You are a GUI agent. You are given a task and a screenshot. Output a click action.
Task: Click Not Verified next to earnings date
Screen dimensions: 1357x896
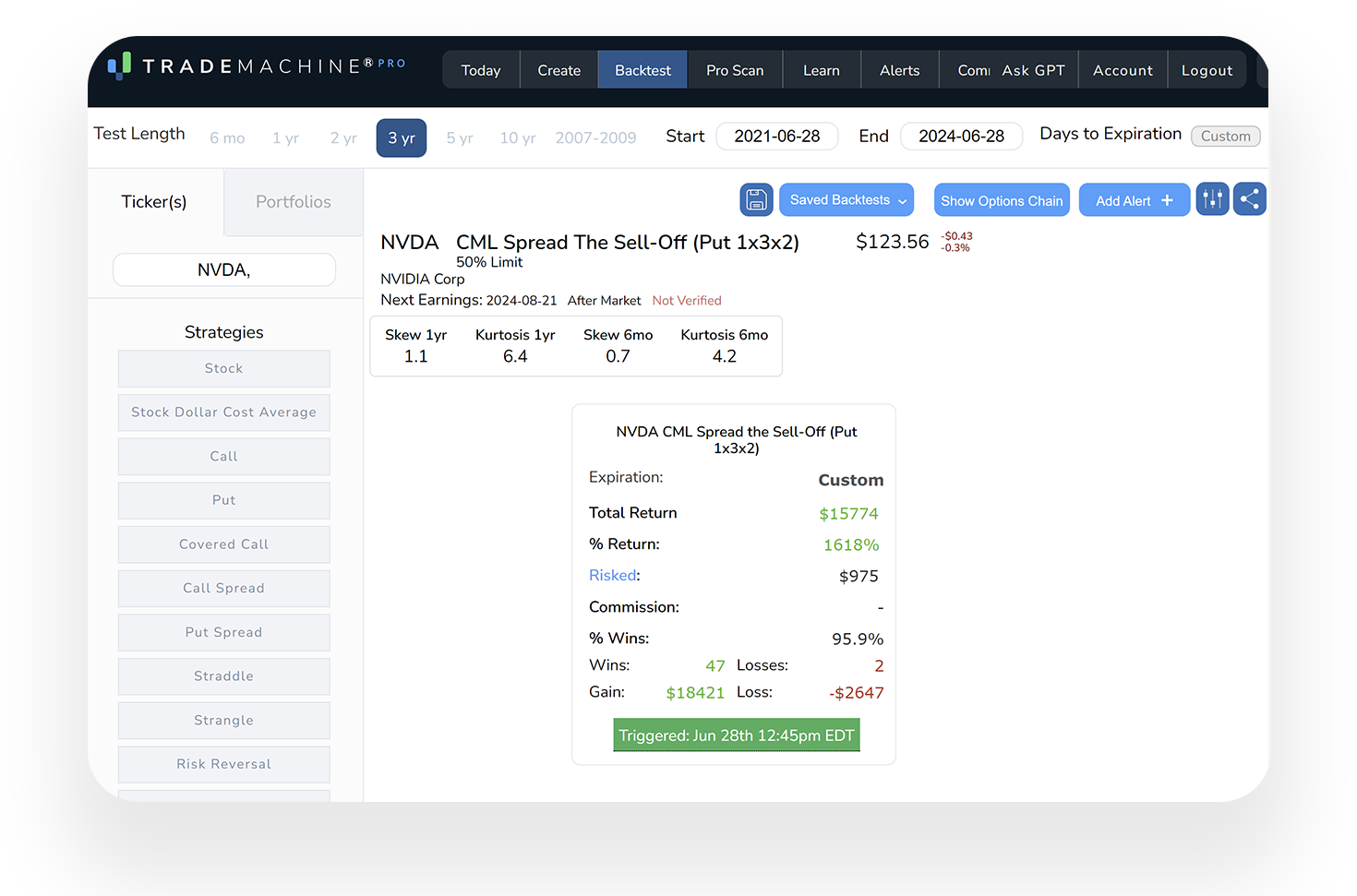[x=687, y=300]
